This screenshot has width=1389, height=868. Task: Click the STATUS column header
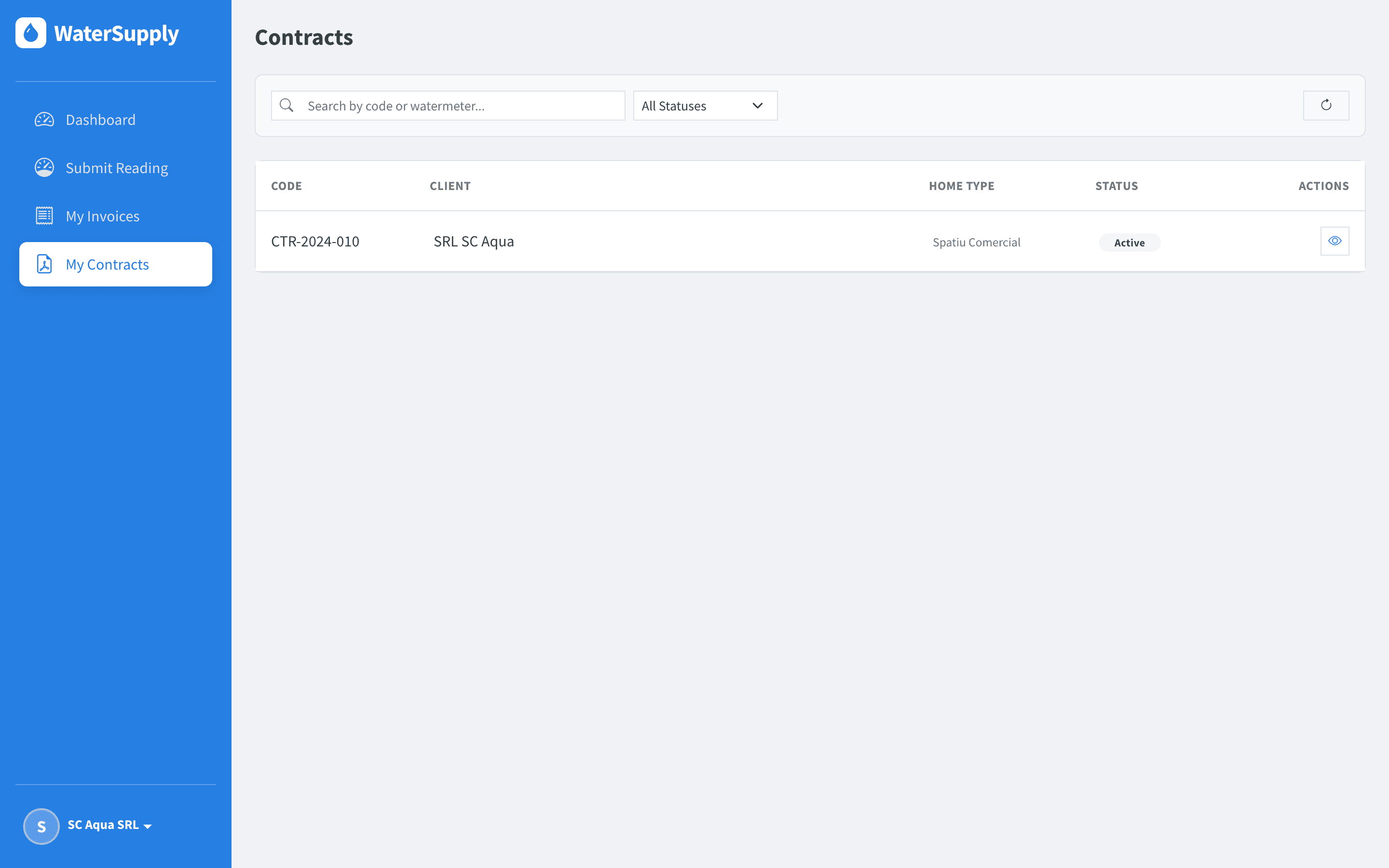coord(1117,186)
